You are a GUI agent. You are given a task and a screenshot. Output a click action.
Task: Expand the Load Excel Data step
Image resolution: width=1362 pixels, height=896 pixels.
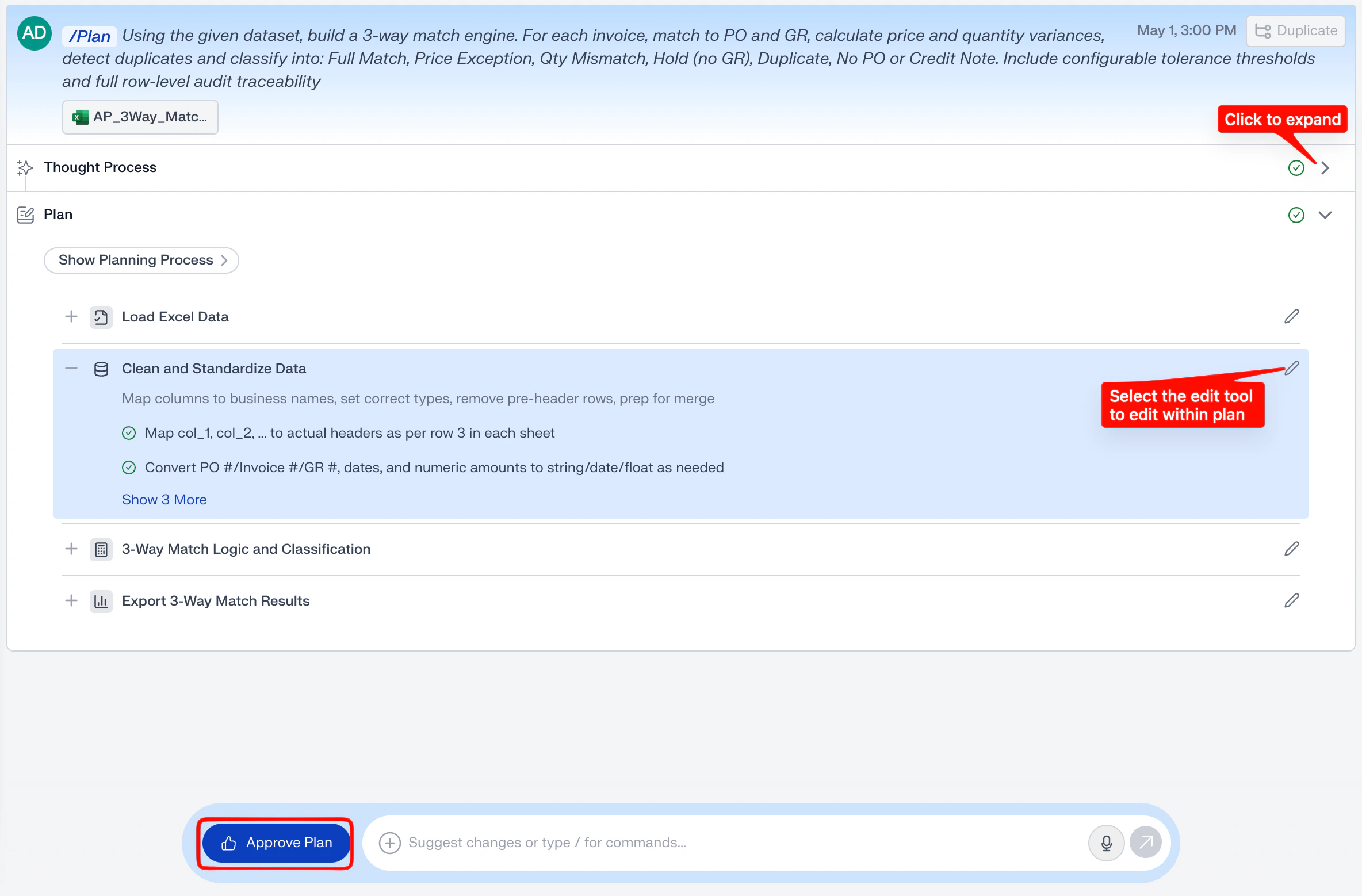(71, 317)
